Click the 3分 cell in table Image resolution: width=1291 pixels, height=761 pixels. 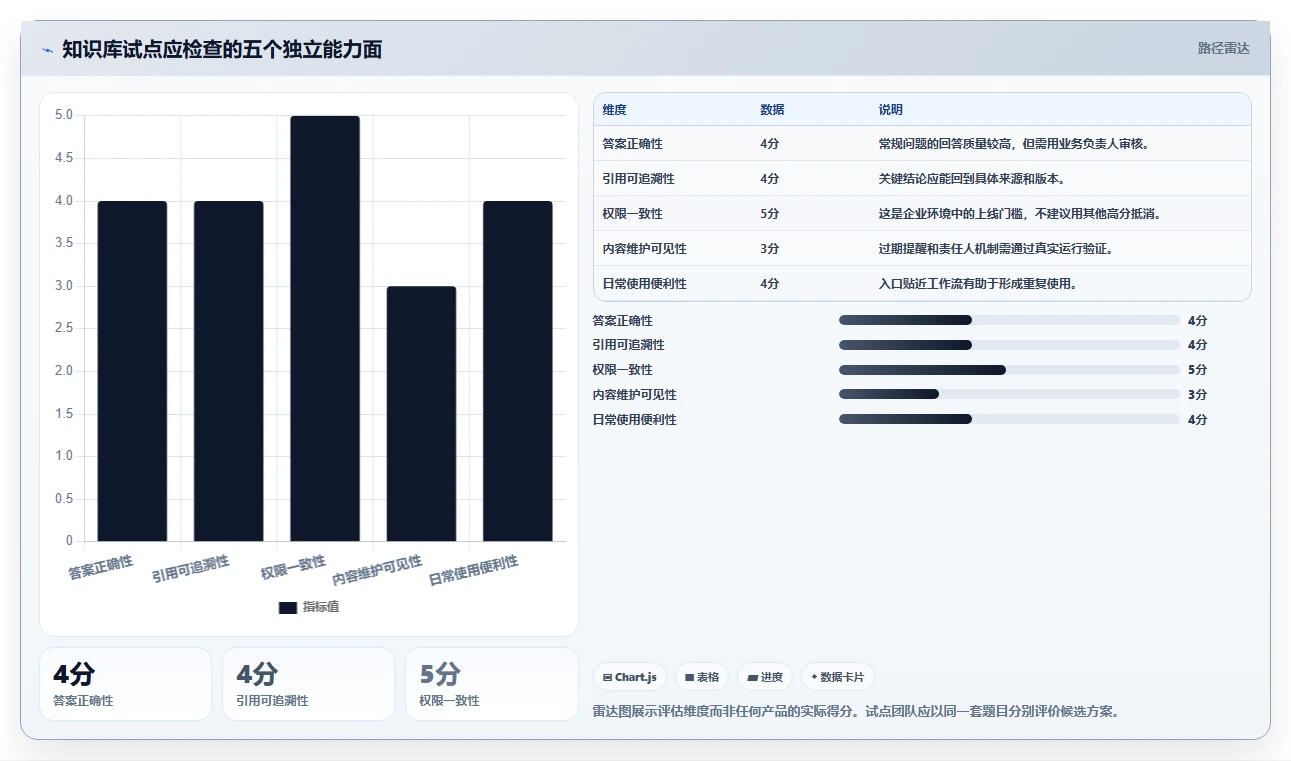coord(769,249)
